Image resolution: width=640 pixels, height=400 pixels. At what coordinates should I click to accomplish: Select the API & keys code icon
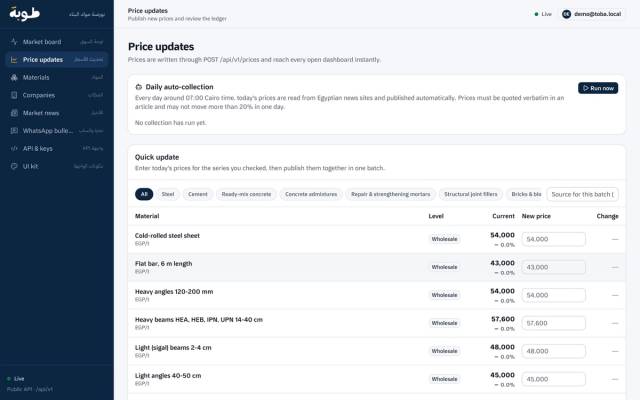pos(14,149)
